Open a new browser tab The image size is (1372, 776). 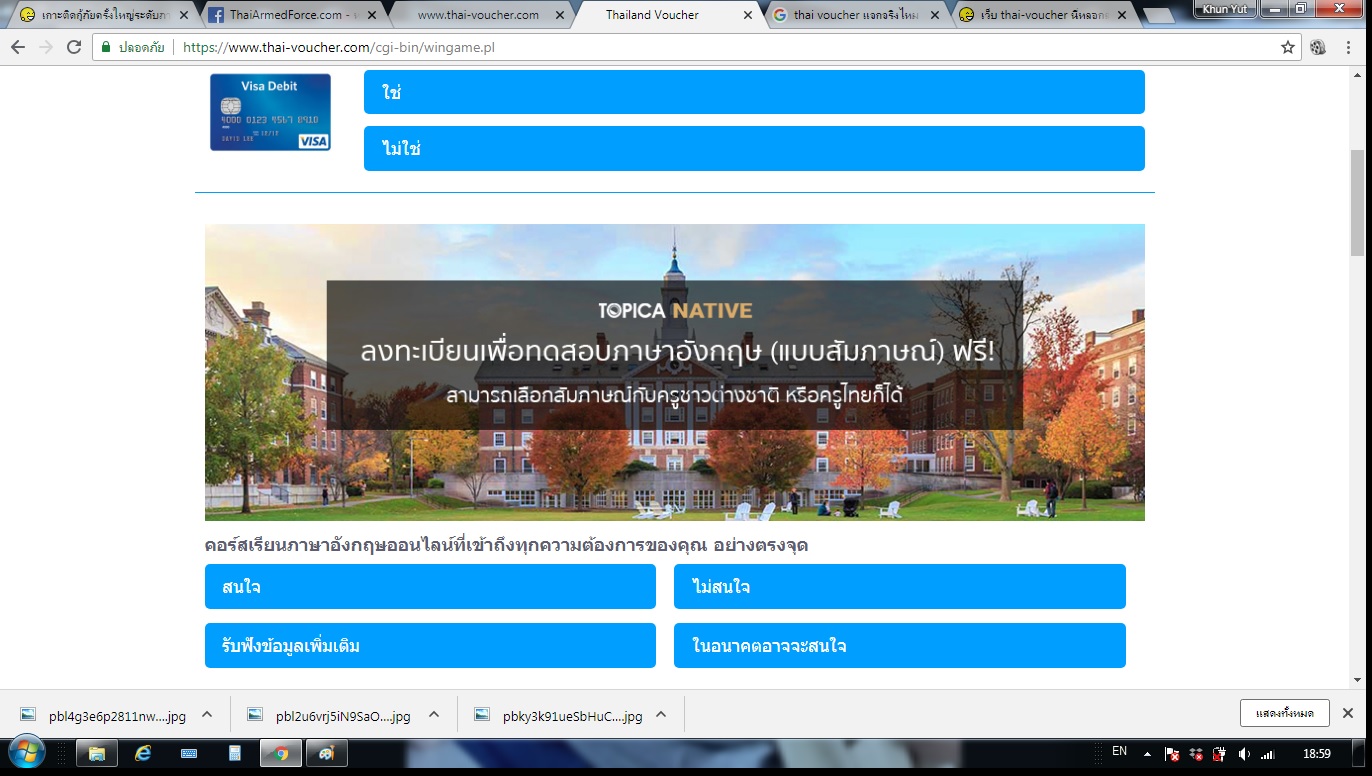(1158, 15)
